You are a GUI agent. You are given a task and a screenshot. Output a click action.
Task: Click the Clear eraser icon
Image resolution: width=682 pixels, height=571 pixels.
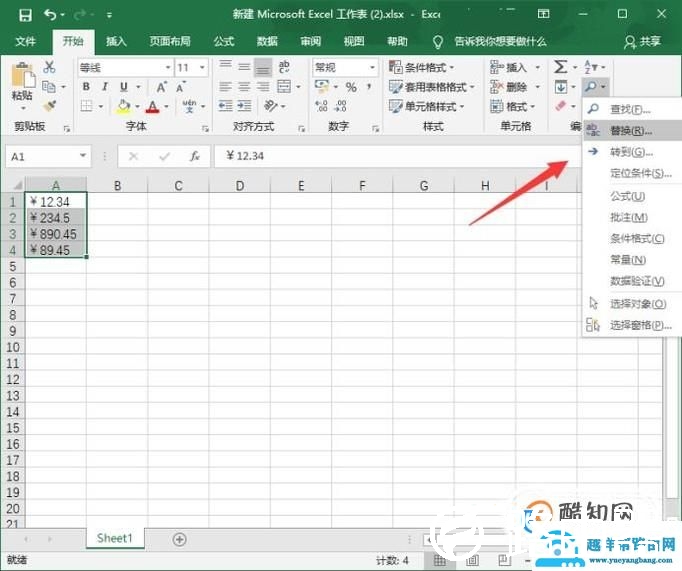(561, 106)
